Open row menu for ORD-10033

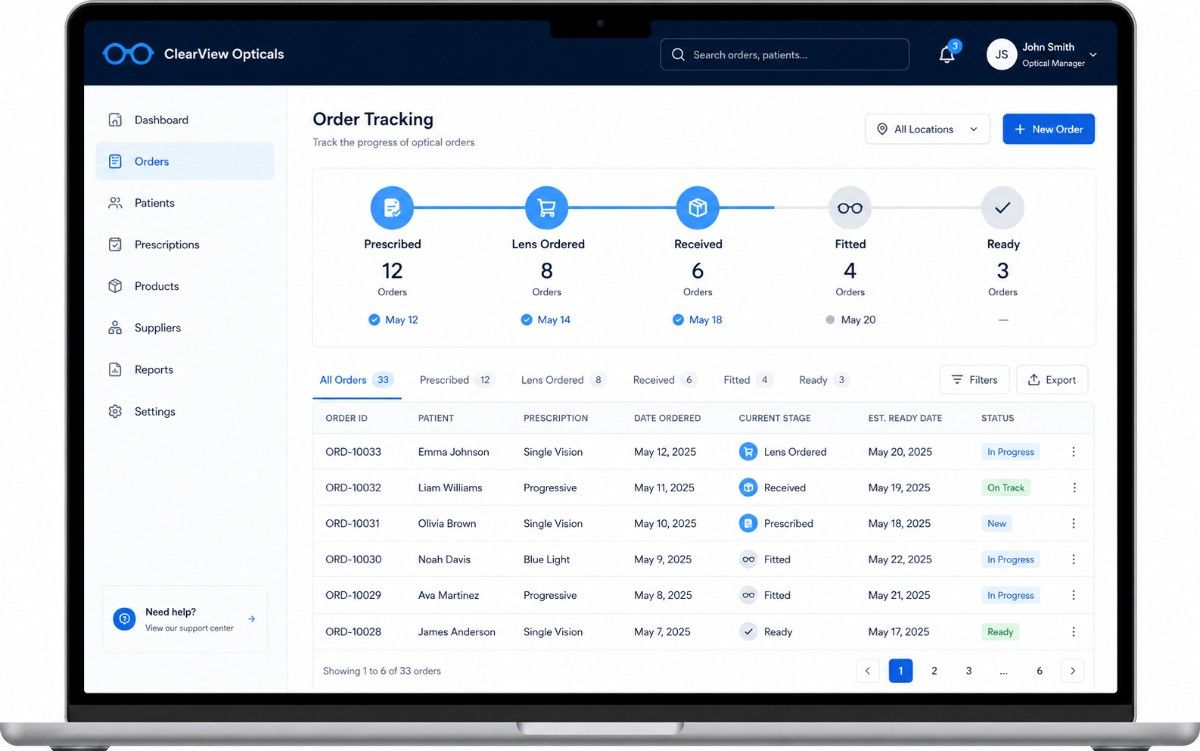(1074, 452)
